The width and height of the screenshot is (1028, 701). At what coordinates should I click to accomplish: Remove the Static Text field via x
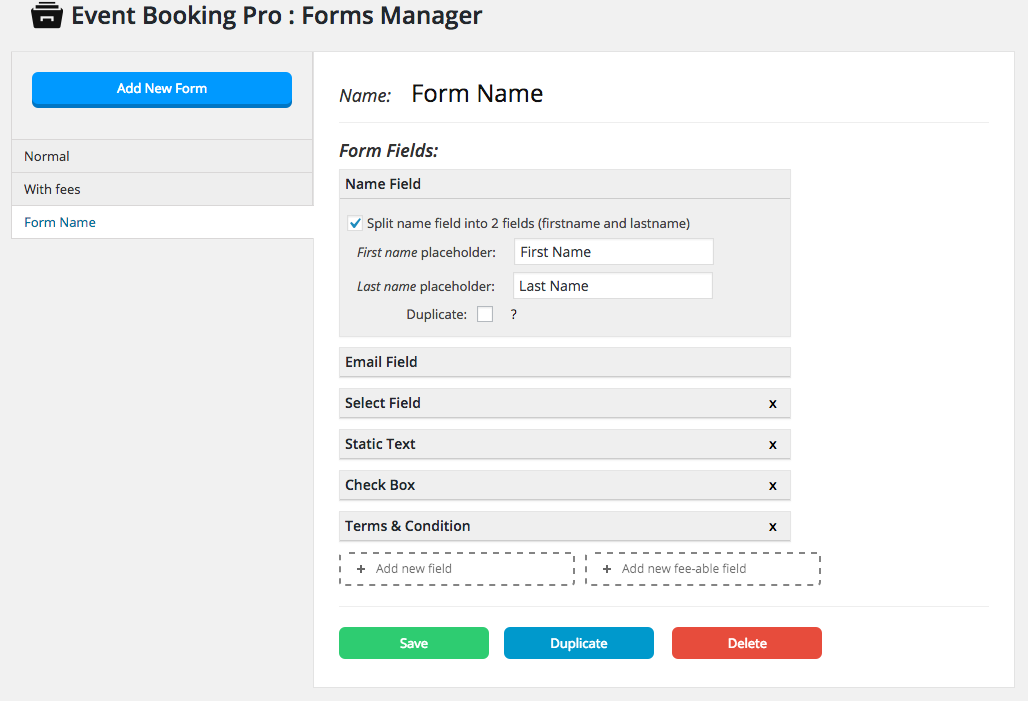tap(772, 445)
